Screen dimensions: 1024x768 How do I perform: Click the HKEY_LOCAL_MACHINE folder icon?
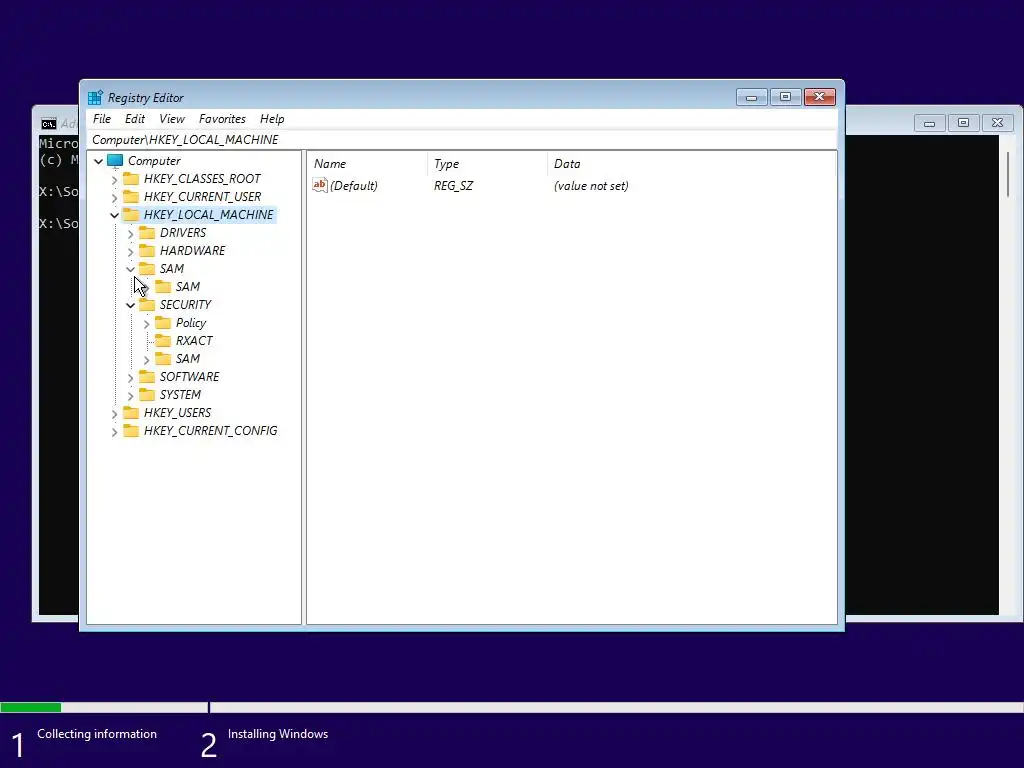point(131,215)
